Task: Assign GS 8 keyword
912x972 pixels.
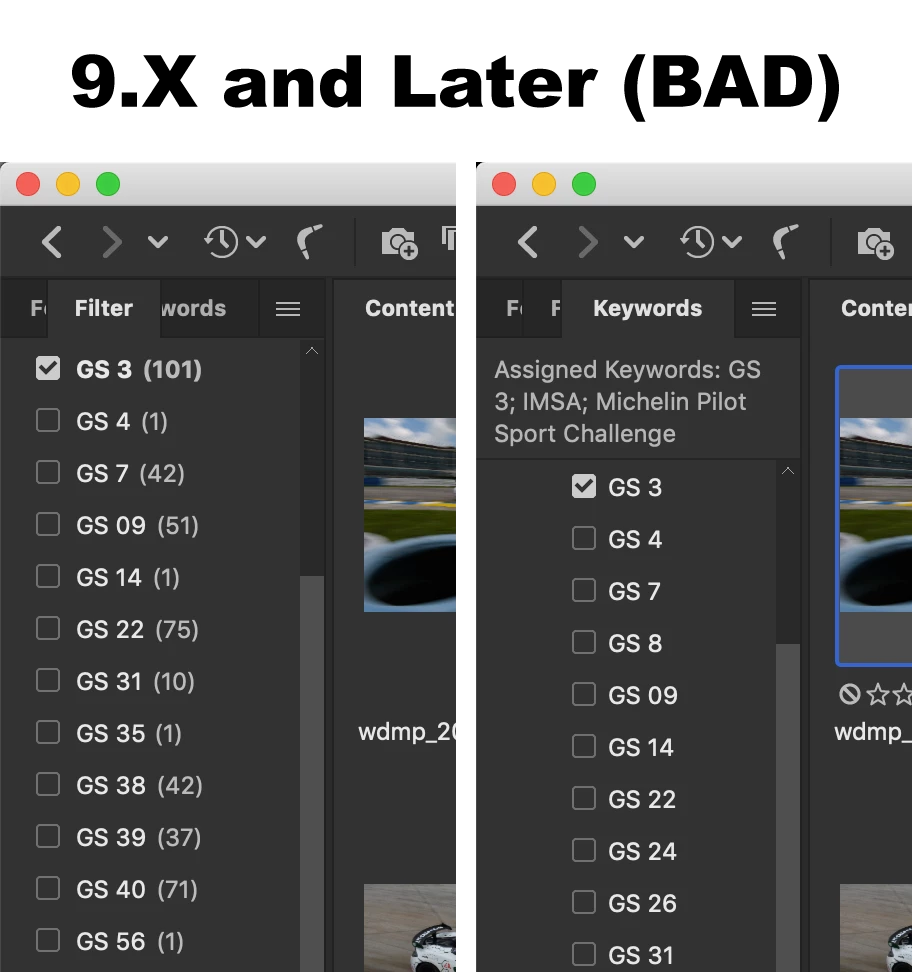Action: (583, 643)
